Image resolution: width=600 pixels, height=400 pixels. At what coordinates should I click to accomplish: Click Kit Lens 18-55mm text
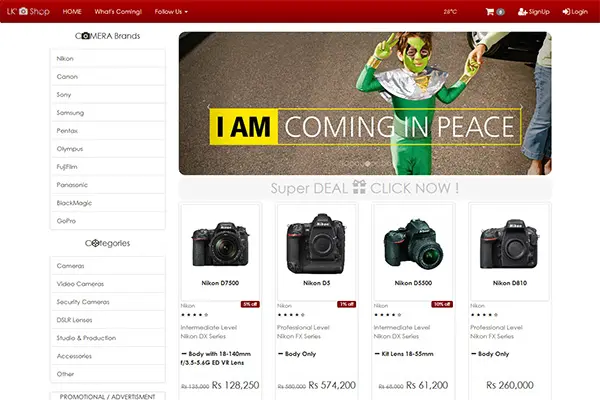pyautogui.click(x=407, y=354)
